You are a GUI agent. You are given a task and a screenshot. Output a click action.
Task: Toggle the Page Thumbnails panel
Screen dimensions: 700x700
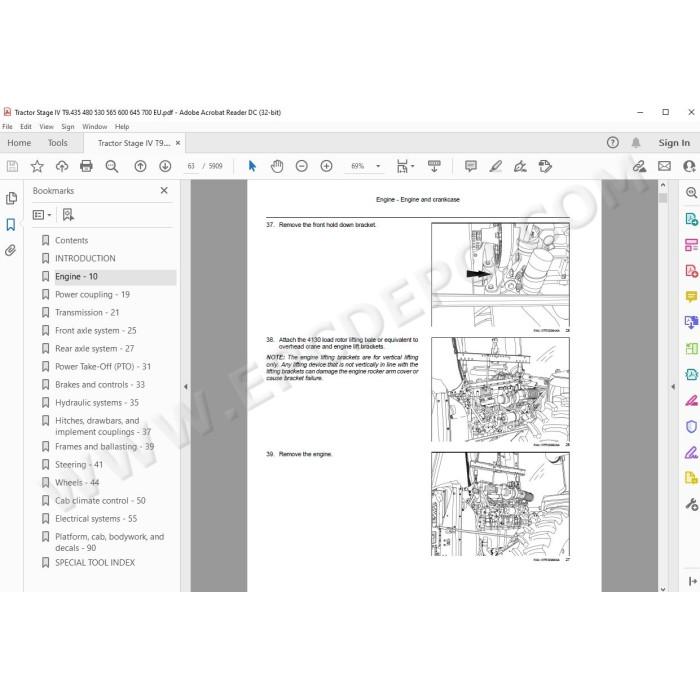(x=11, y=198)
